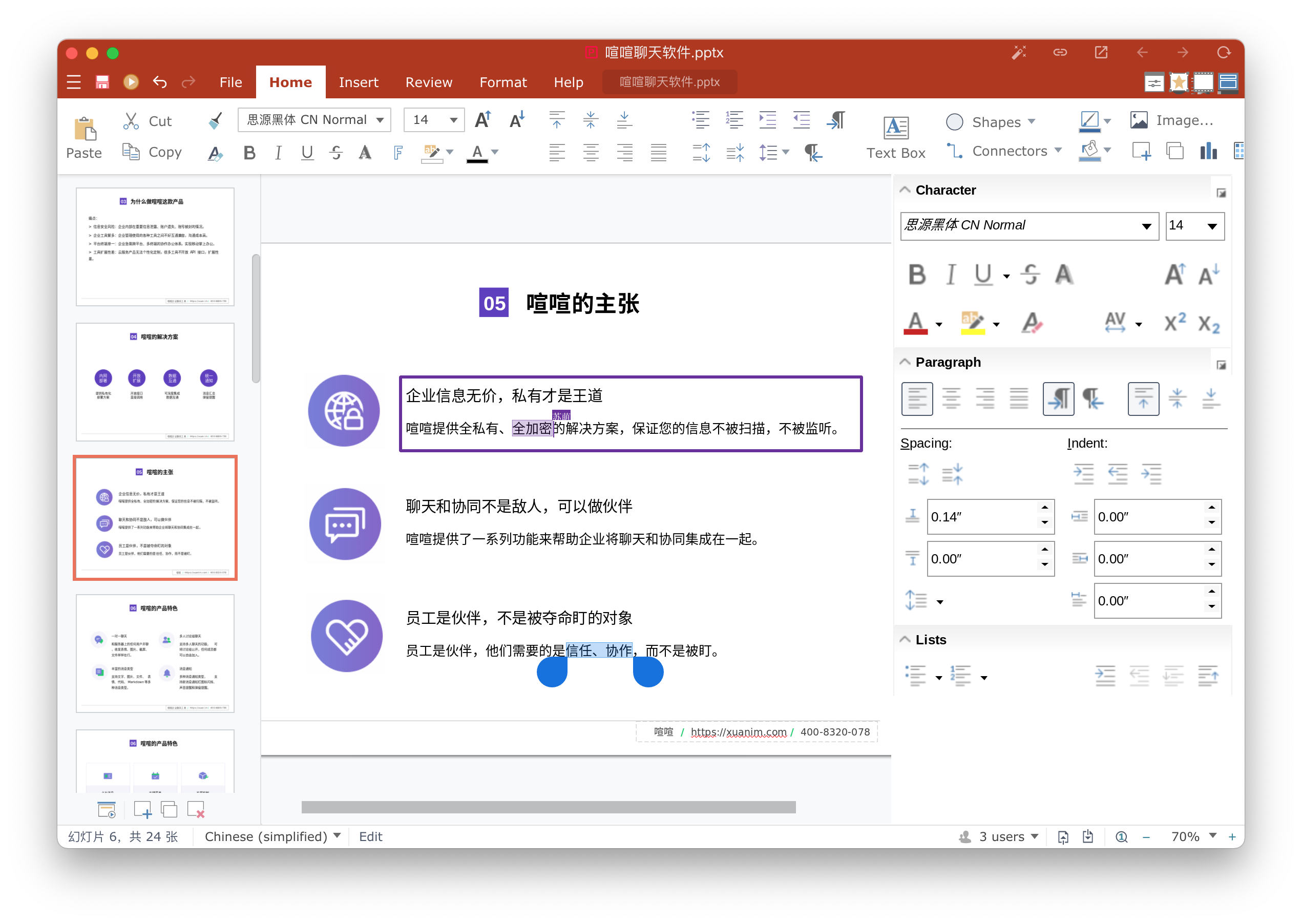Click the Clone Formatting paintbrush icon

pyautogui.click(x=215, y=120)
